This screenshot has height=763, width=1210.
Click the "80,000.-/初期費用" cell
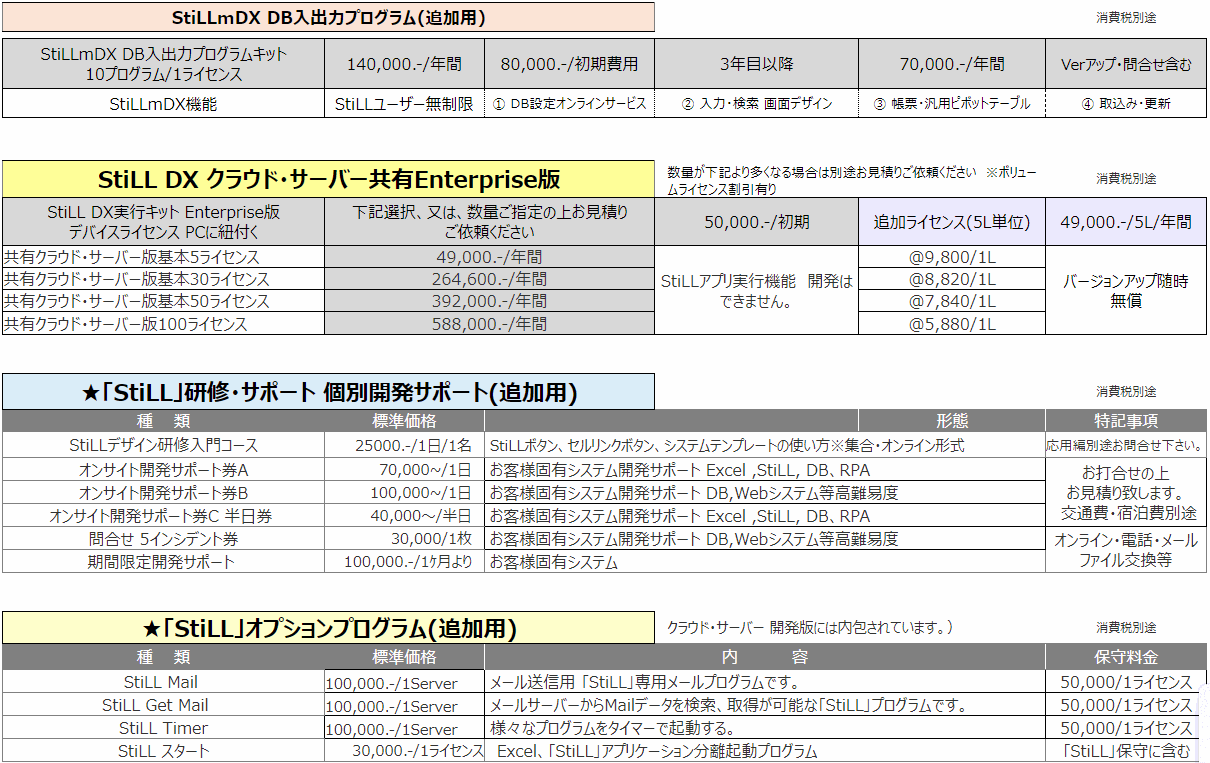569,64
